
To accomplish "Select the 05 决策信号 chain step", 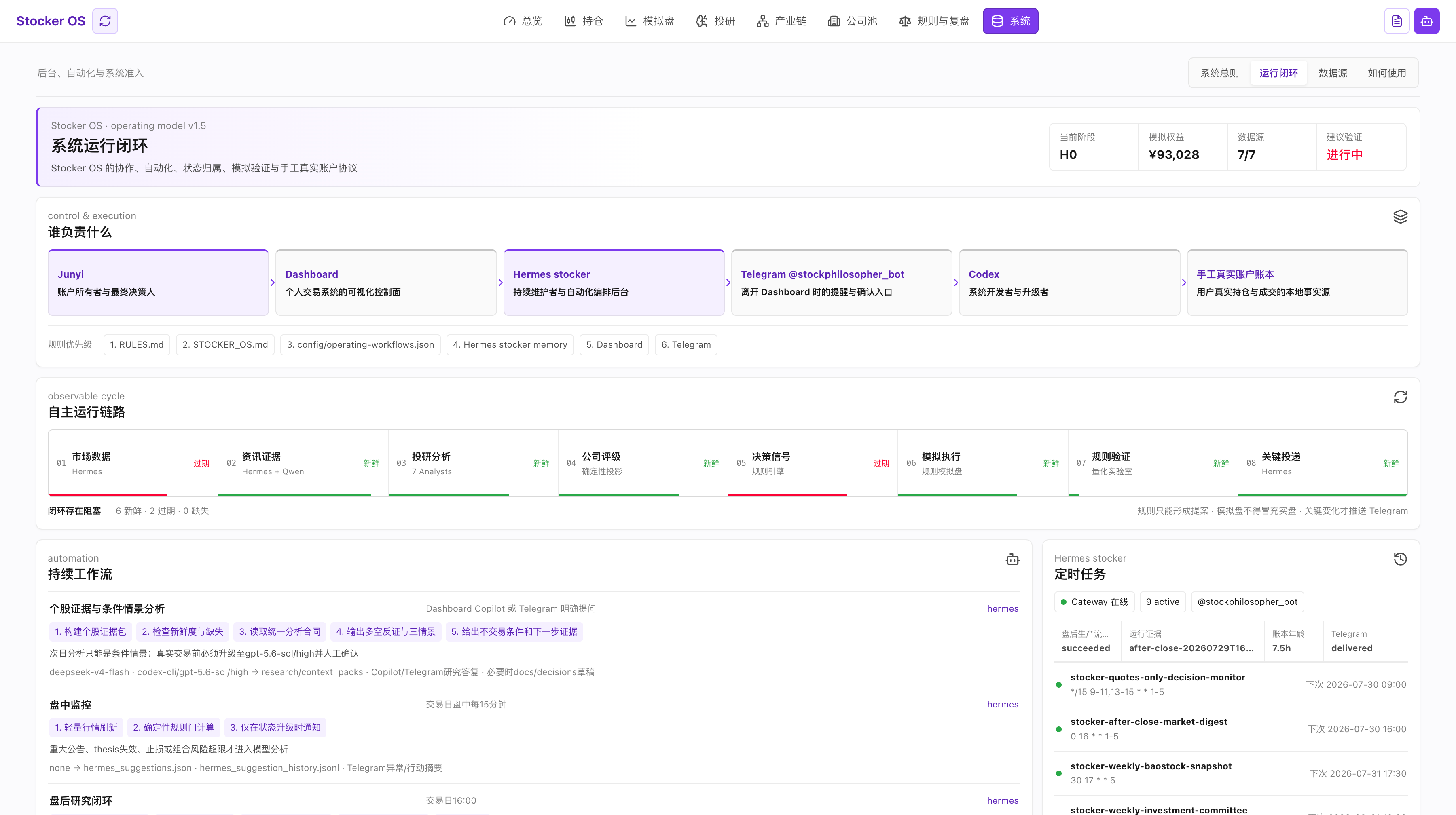I will pyautogui.click(x=813, y=463).
